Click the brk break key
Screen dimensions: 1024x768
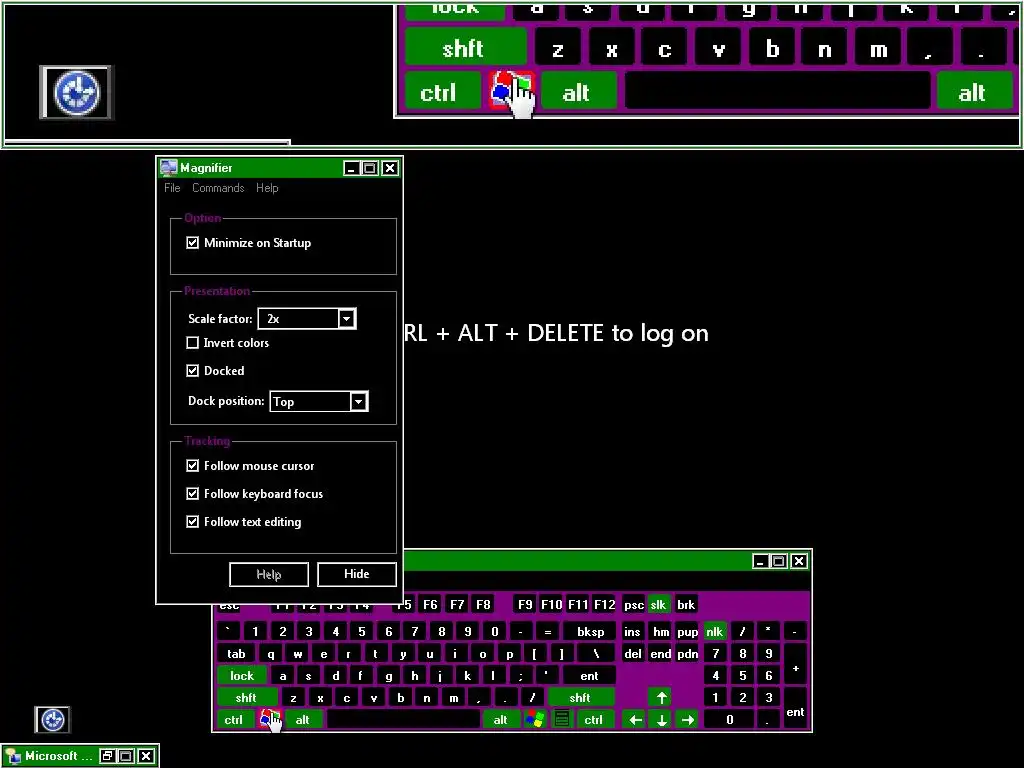[686, 604]
